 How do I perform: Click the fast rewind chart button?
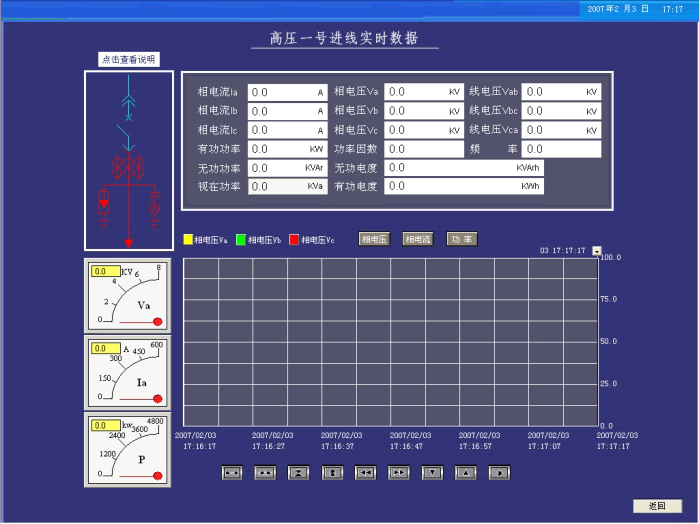pyautogui.click(x=365, y=472)
